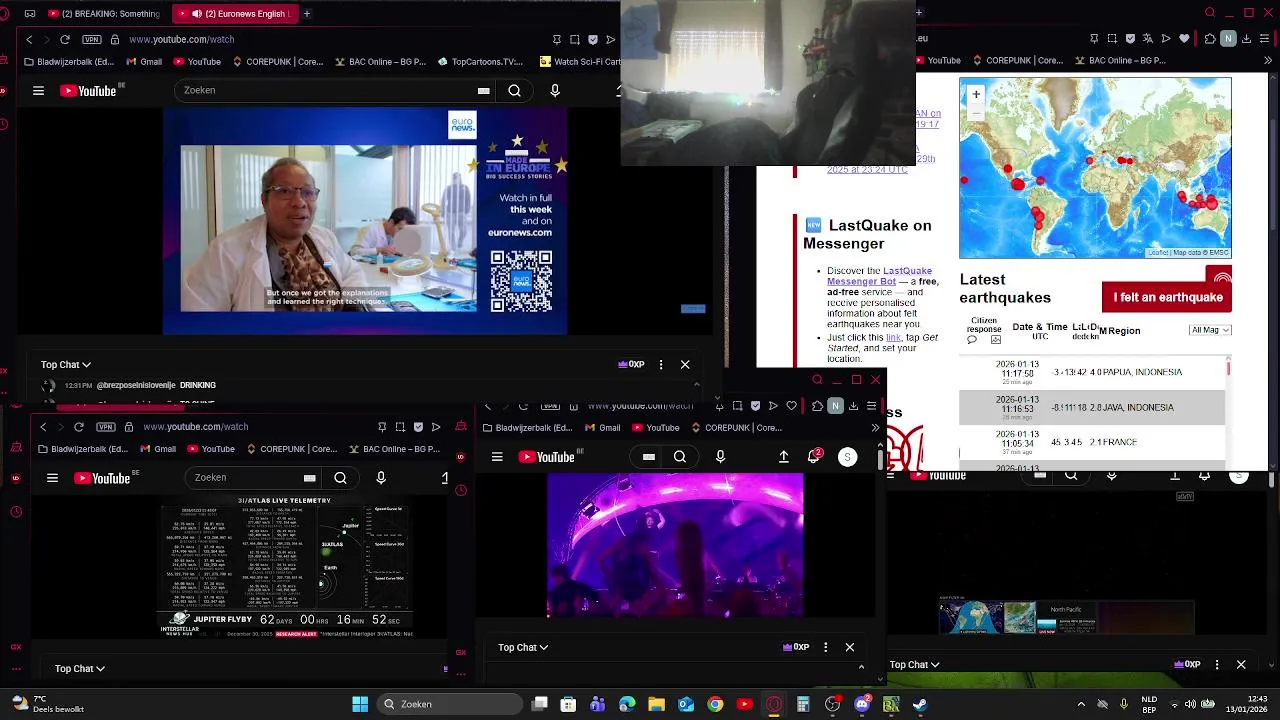Open the 'All Mag' magnitude filter dropdown

point(1210,330)
